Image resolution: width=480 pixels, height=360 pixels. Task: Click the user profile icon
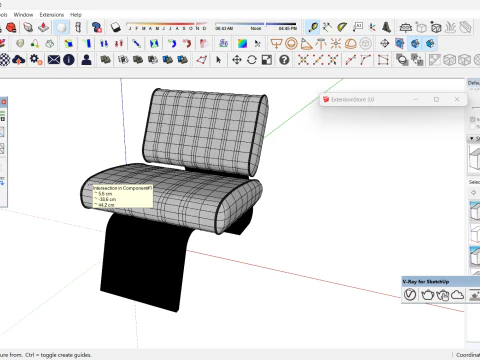[86, 60]
